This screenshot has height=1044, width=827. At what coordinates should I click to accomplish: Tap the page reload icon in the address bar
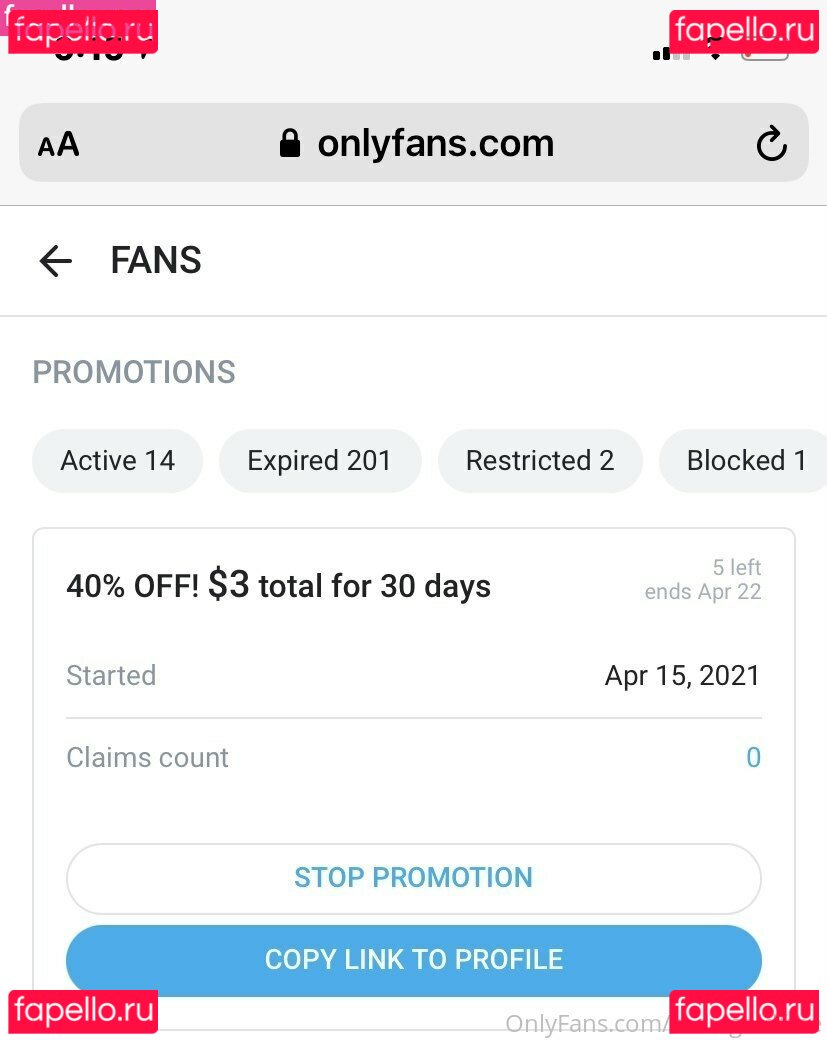click(770, 143)
